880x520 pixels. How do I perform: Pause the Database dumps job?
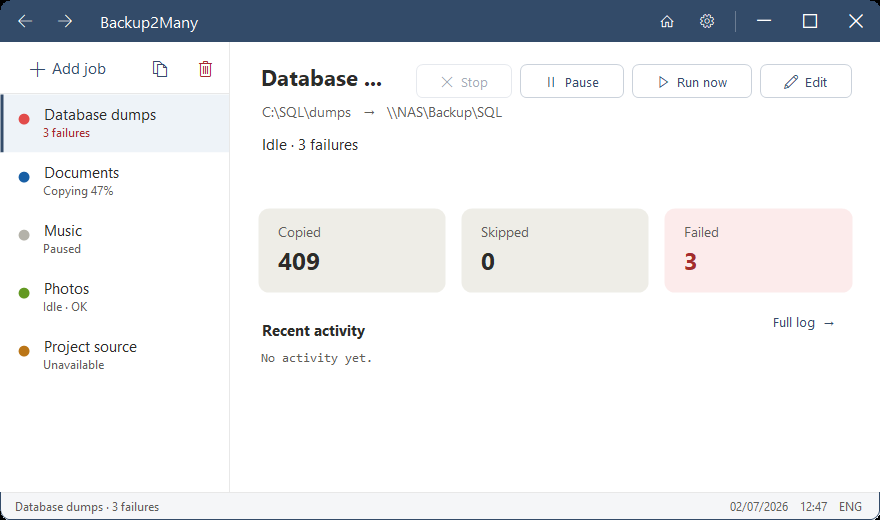(571, 81)
